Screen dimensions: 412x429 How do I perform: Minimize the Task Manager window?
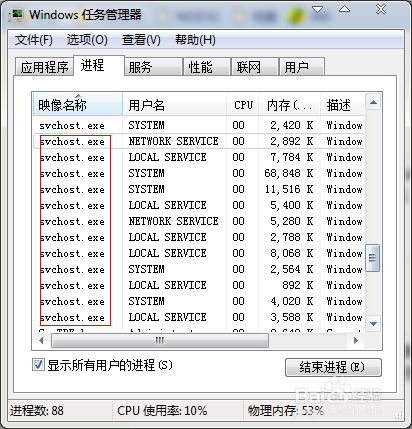coord(318,9)
